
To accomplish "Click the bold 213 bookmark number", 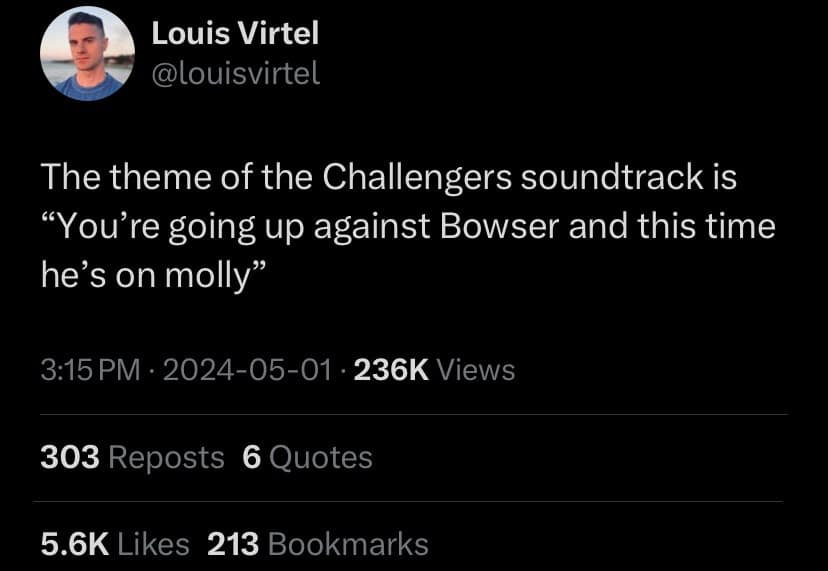I will [x=233, y=544].
